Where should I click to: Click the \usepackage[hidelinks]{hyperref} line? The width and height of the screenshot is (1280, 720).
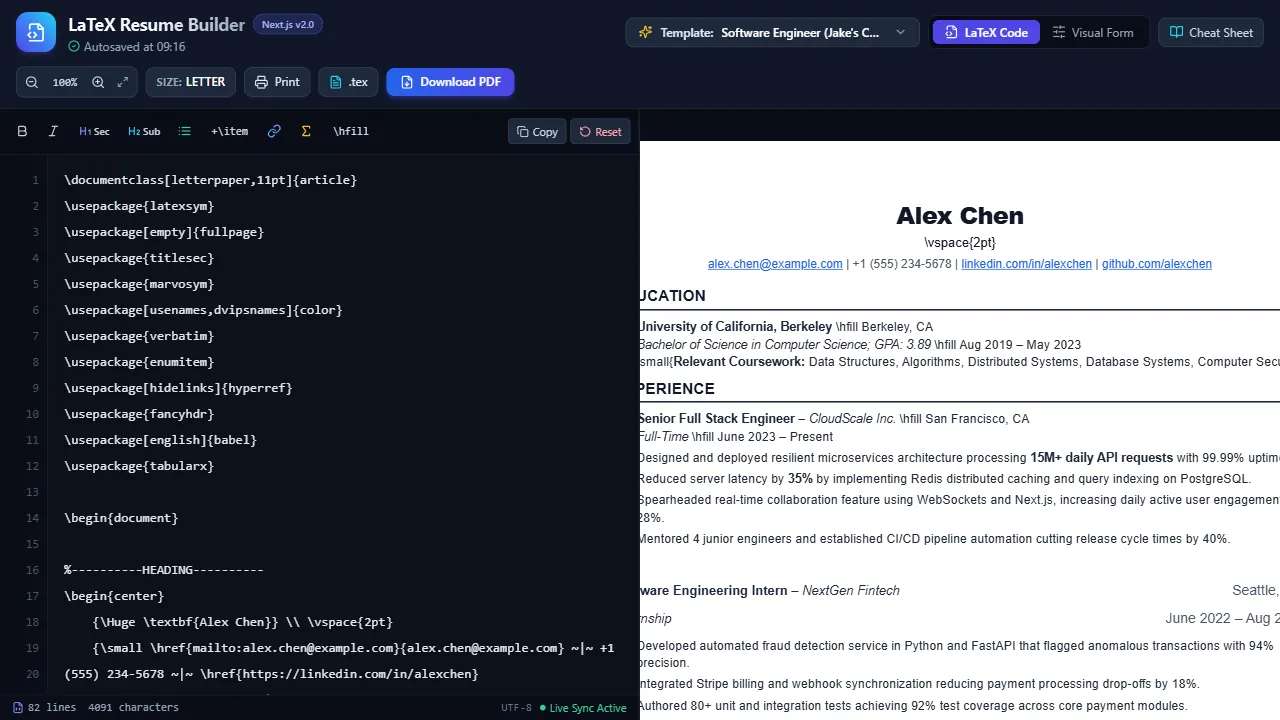tap(178, 388)
